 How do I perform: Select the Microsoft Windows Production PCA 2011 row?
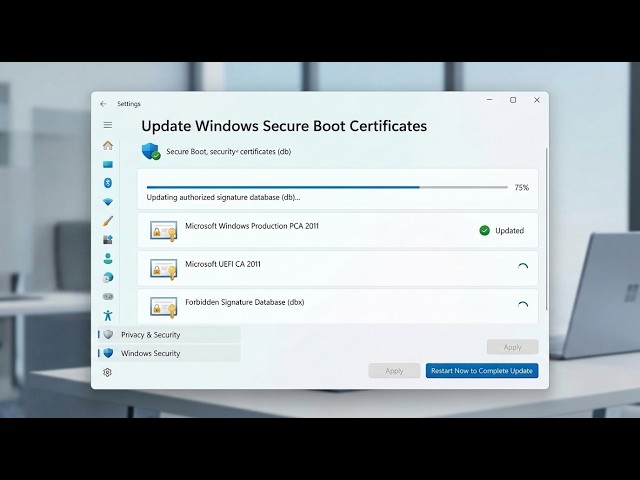(338, 231)
